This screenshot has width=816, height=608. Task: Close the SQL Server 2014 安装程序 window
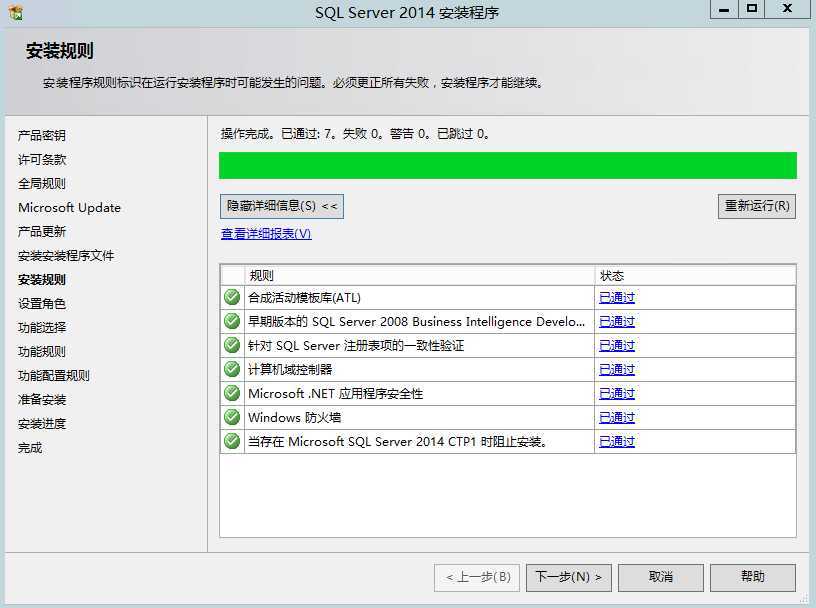787,9
